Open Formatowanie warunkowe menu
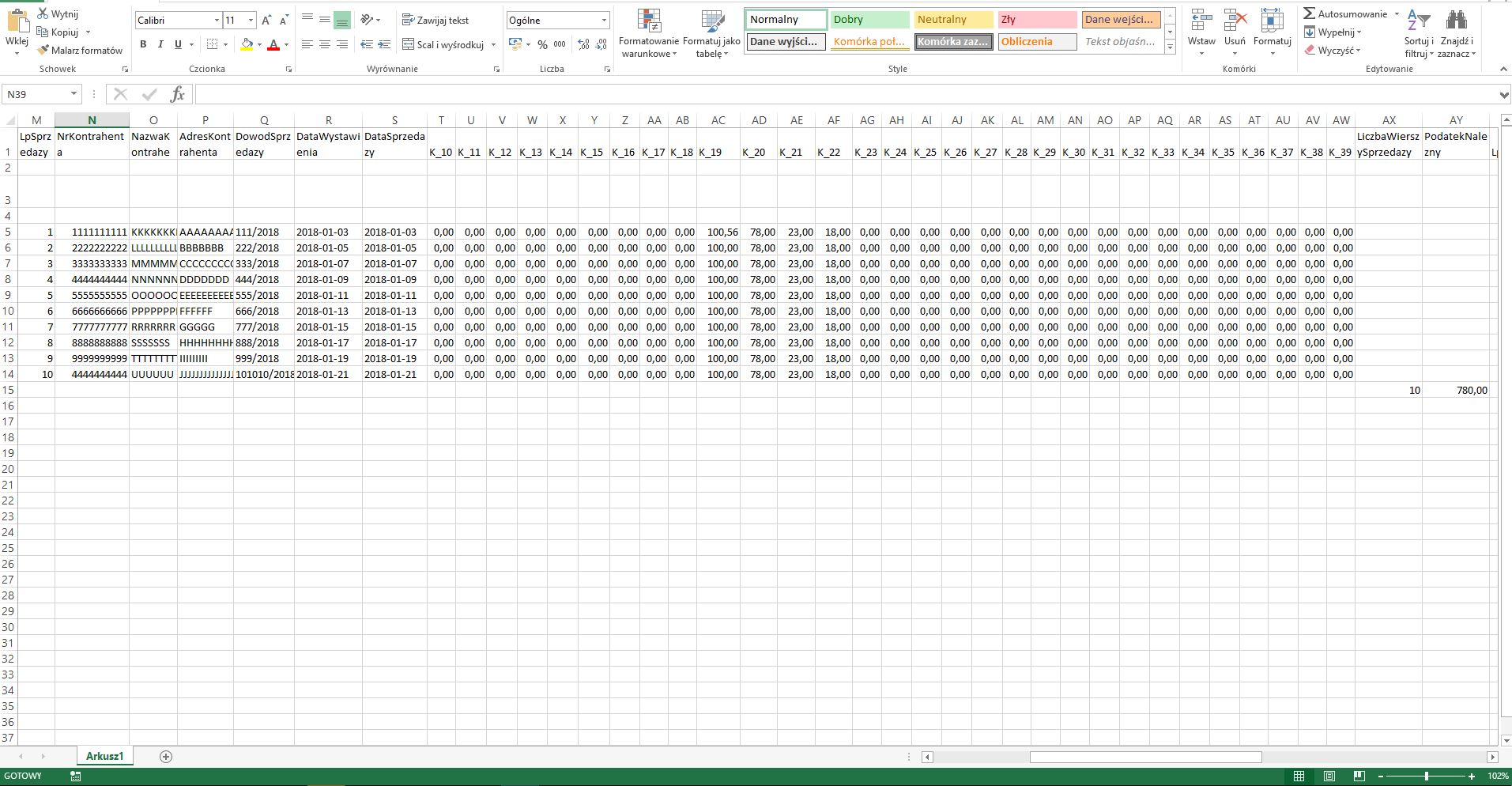 pos(649,35)
